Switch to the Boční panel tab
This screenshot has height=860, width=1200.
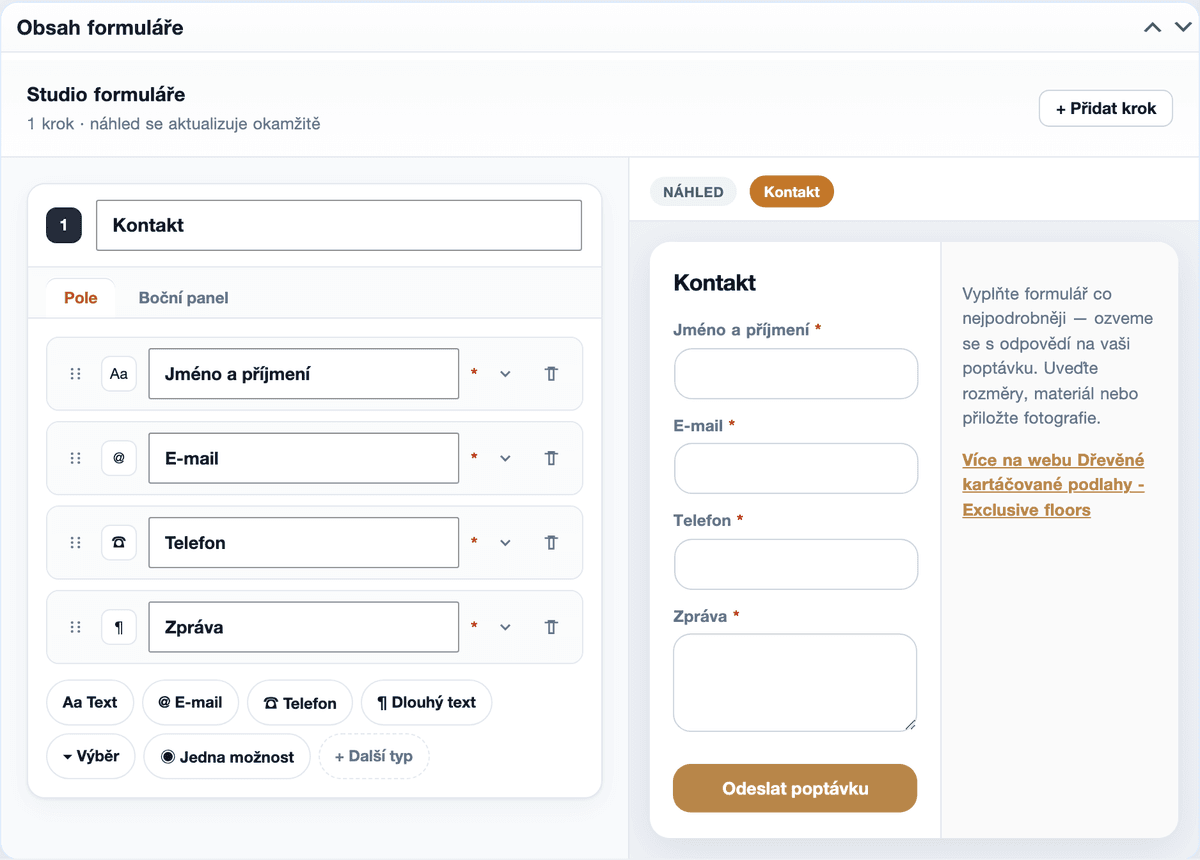[x=184, y=298]
